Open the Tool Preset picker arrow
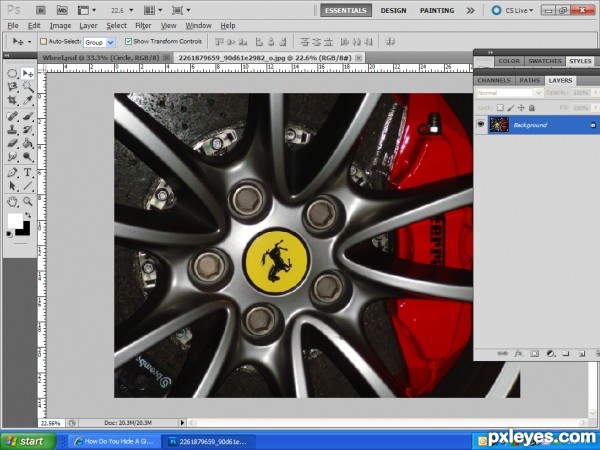This screenshot has height=450, width=600. [x=29, y=42]
